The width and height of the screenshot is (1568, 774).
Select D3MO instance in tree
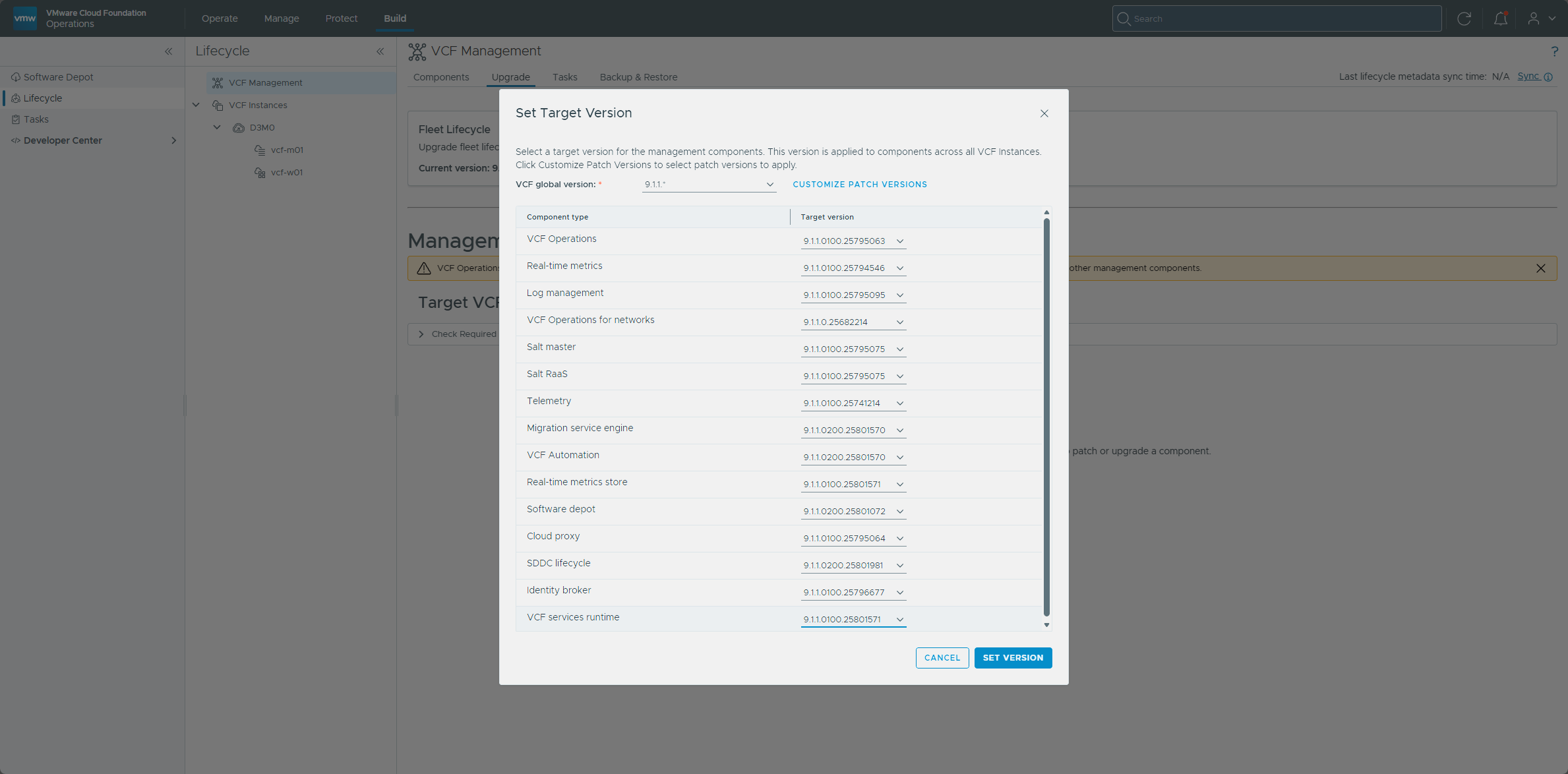(262, 128)
